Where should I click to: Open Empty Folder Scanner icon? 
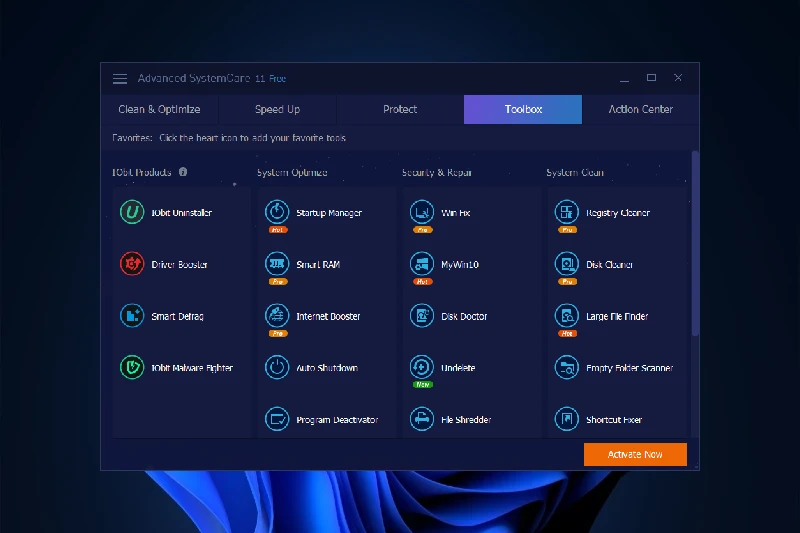coord(567,367)
